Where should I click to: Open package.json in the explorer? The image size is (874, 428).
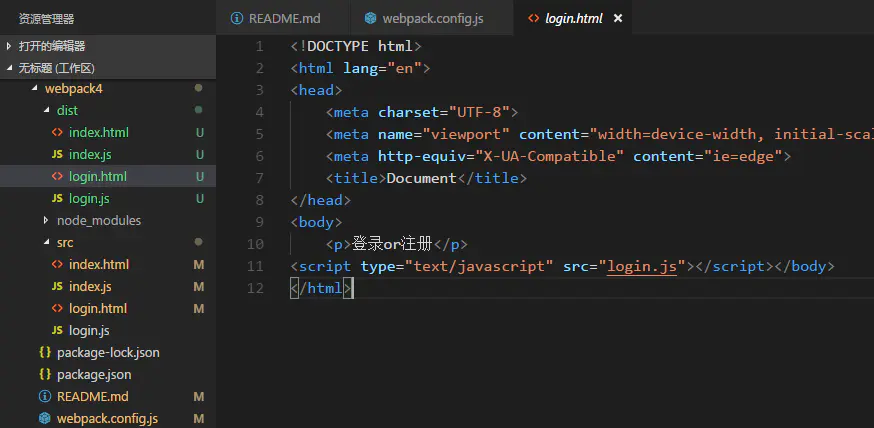[x=108, y=374]
